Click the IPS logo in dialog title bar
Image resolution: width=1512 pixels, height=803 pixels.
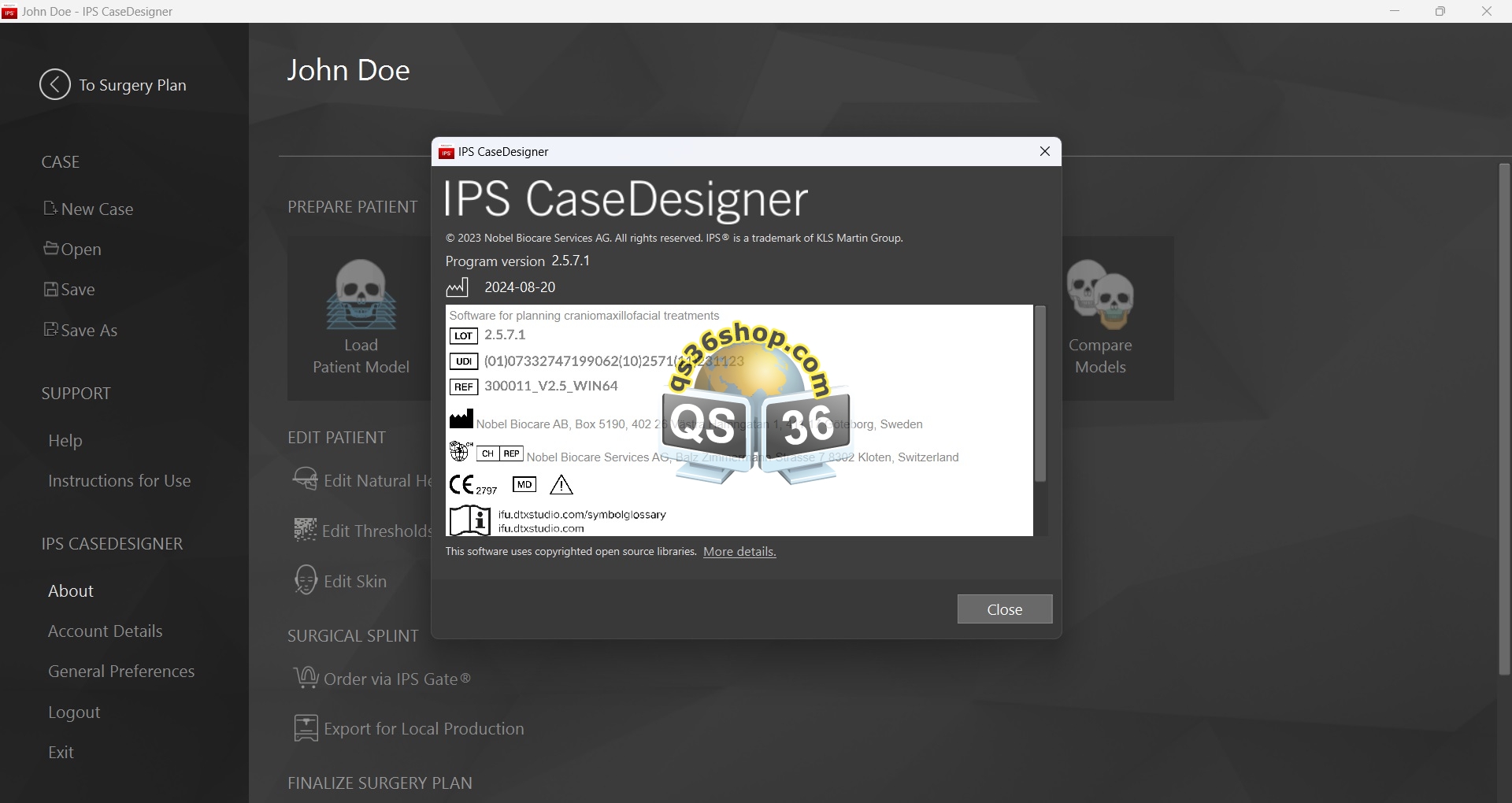(x=447, y=152)
